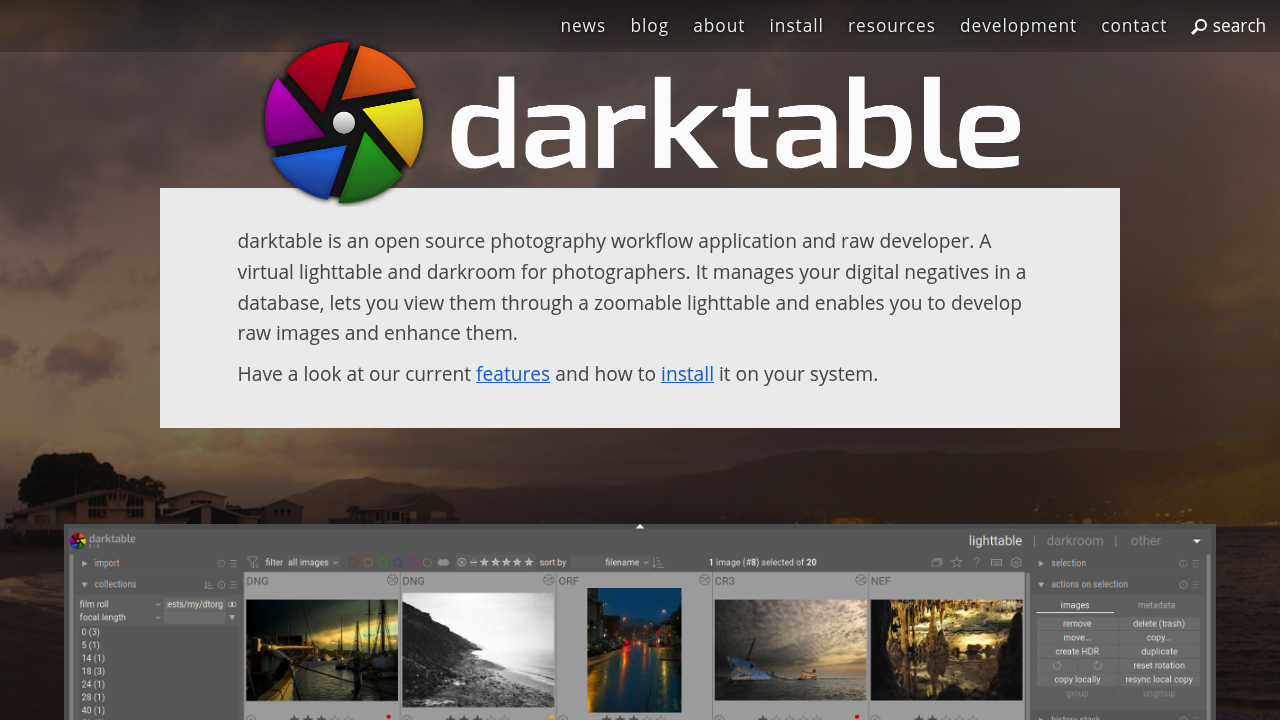Click the star overlays icon in the toolbar
Screen dimensions: 1280x720
point(957,563)
